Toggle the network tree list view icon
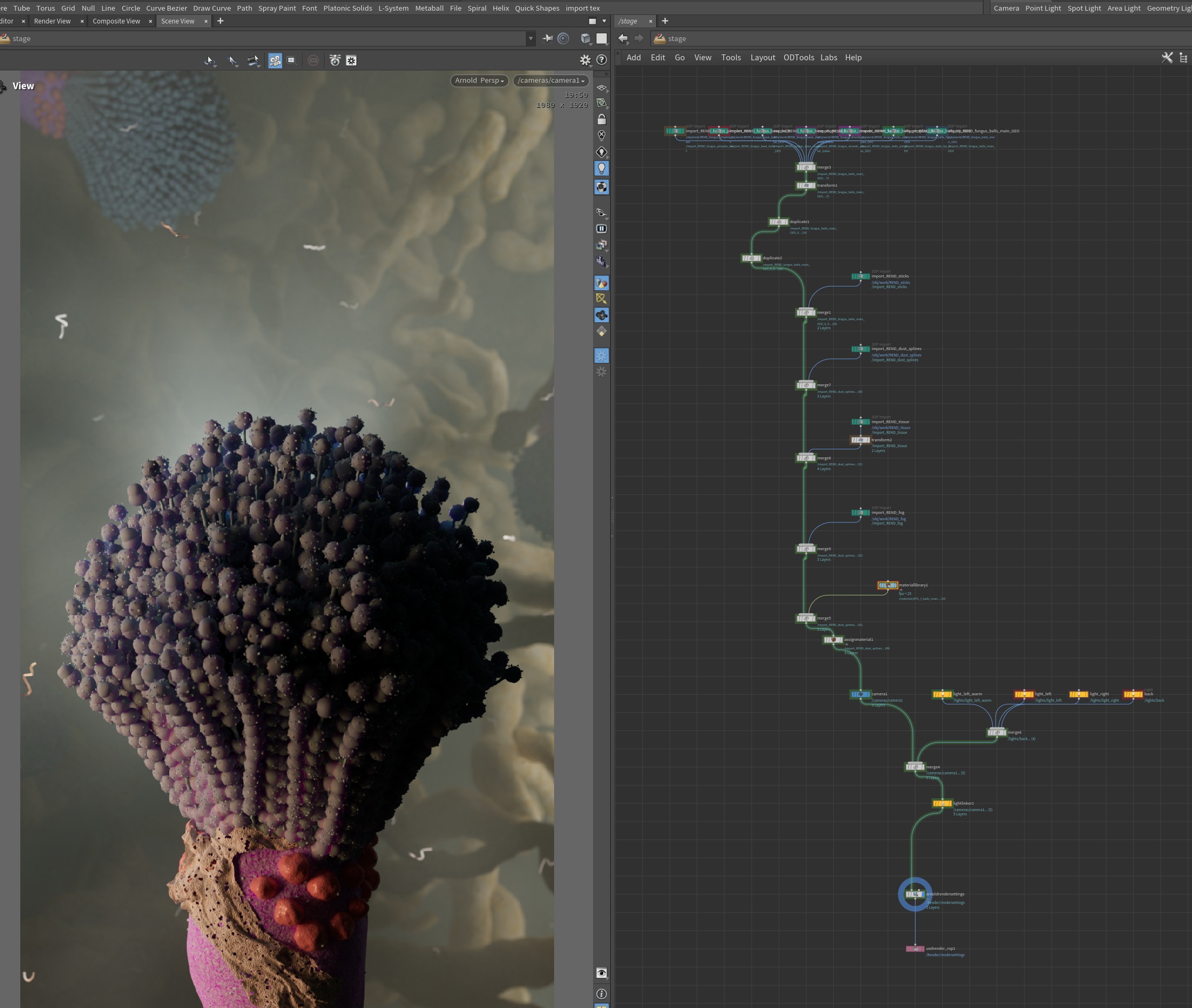Viewport: 1192px width, 1008px height. [x=1183, y=58]
